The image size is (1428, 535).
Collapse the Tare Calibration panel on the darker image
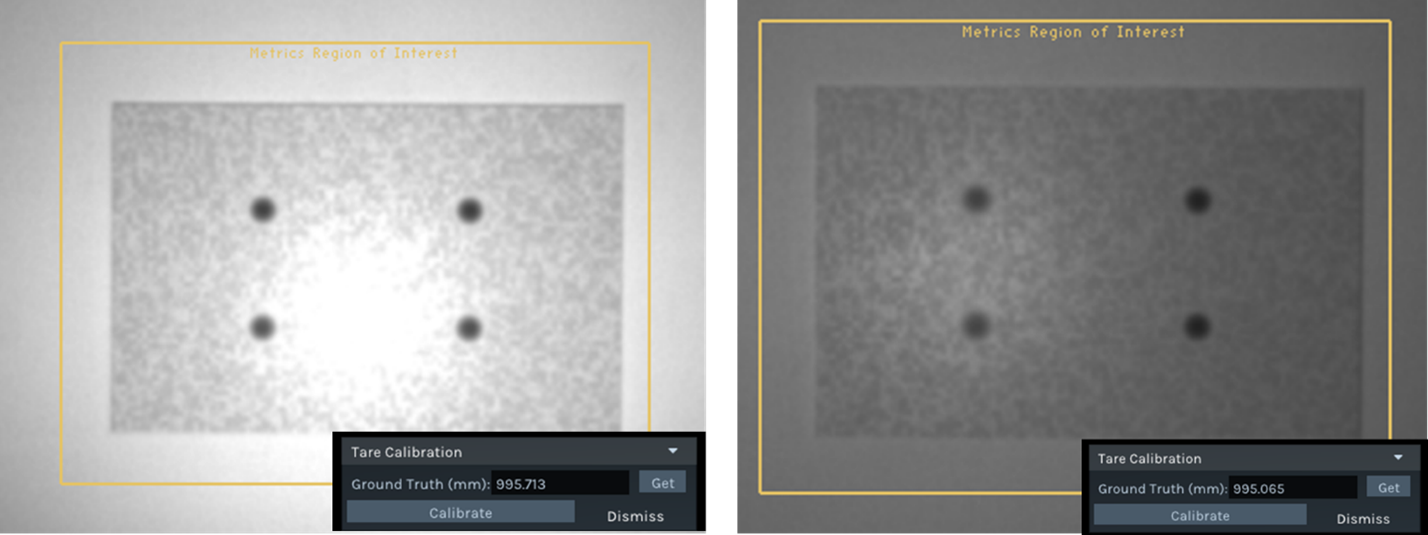pos(1398,458)
